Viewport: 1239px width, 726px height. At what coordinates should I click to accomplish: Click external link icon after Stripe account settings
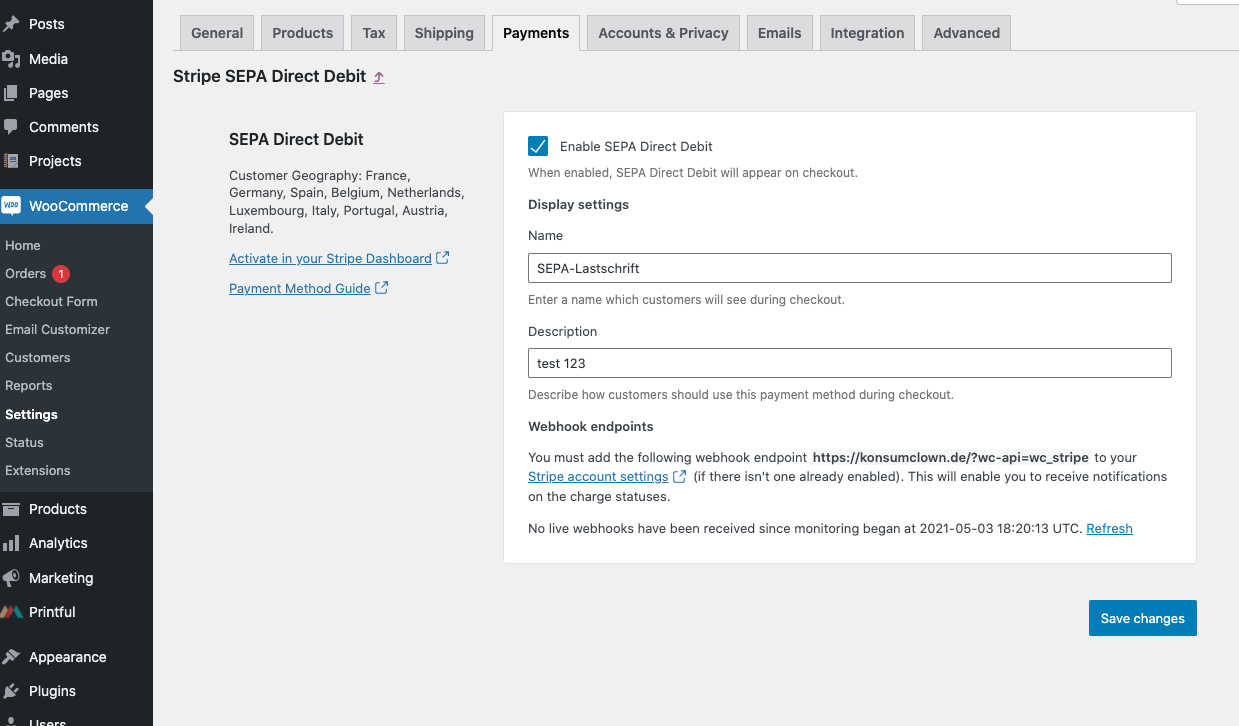pyautogui.click(x=680, y=477)
